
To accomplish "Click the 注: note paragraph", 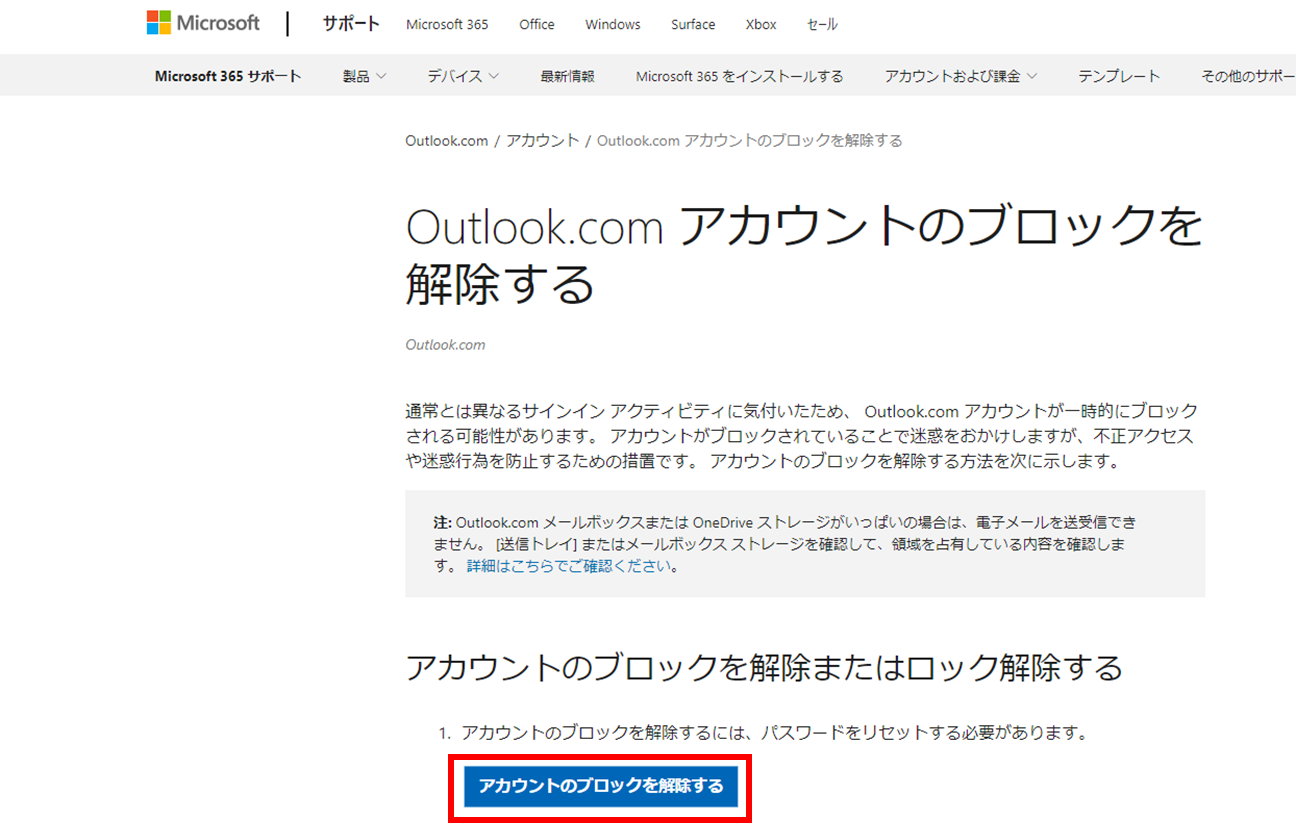I will coord(784,544).
